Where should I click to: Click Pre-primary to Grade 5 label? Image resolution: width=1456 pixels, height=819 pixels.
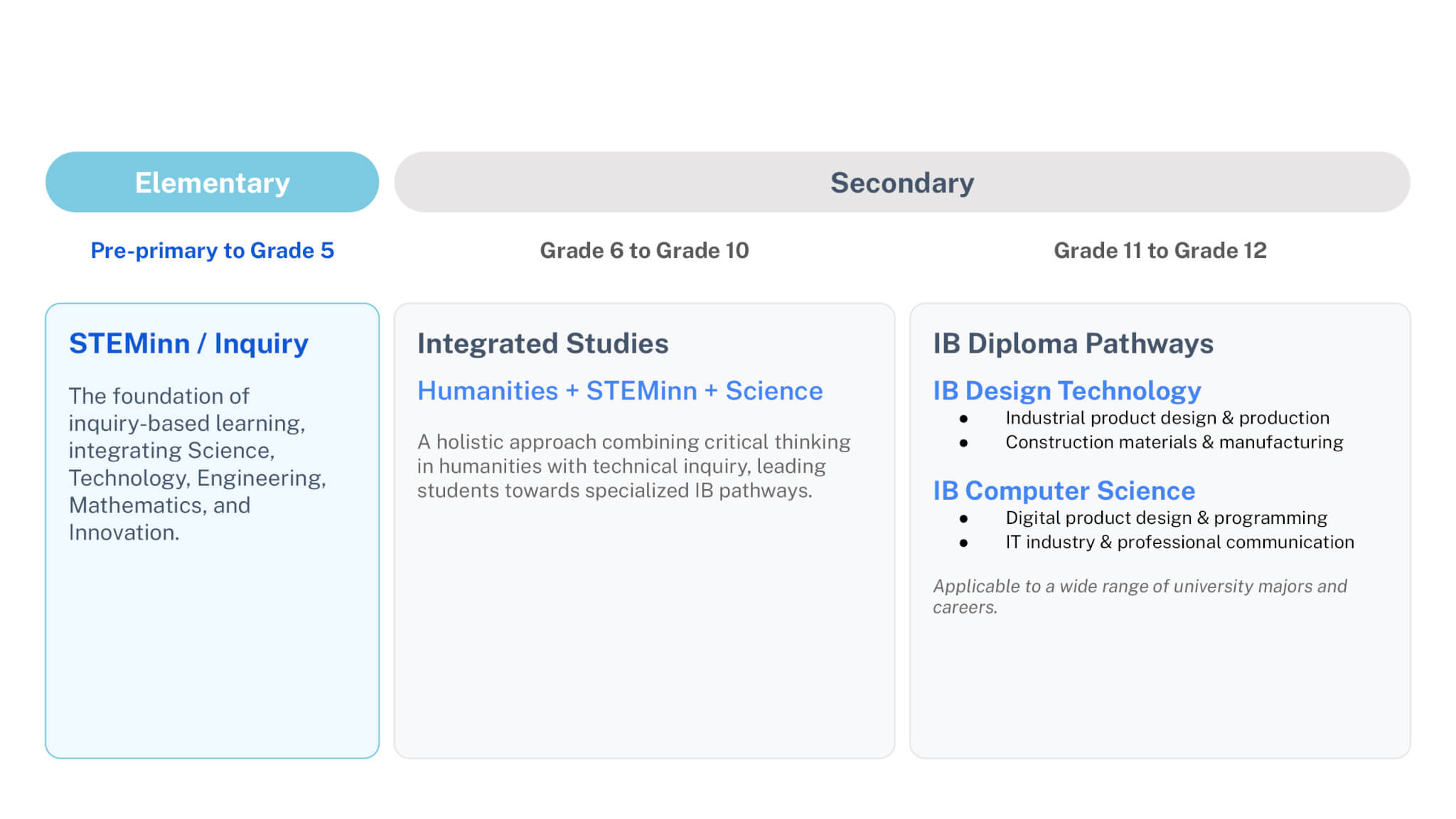[x=212, y=250]
